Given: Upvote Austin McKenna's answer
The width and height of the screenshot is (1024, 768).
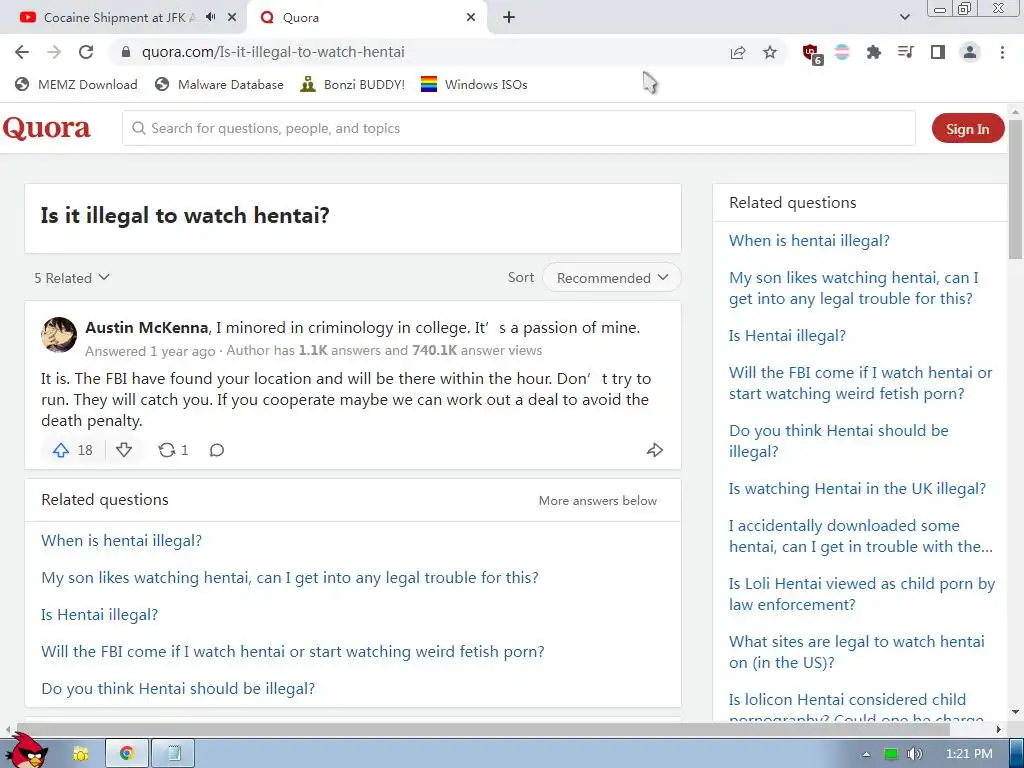Looking at the screenshot, I should 72,450.
